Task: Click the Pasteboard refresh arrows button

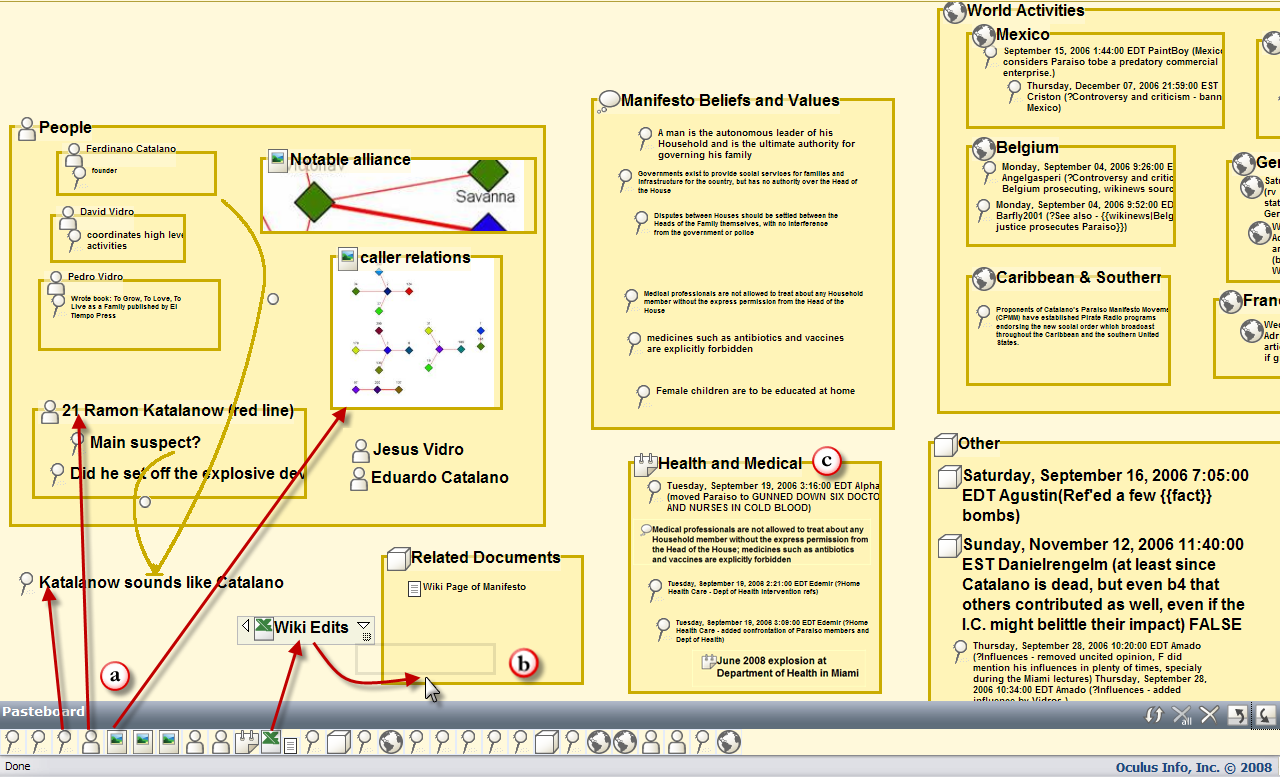Action: (x=1155, y=714)
